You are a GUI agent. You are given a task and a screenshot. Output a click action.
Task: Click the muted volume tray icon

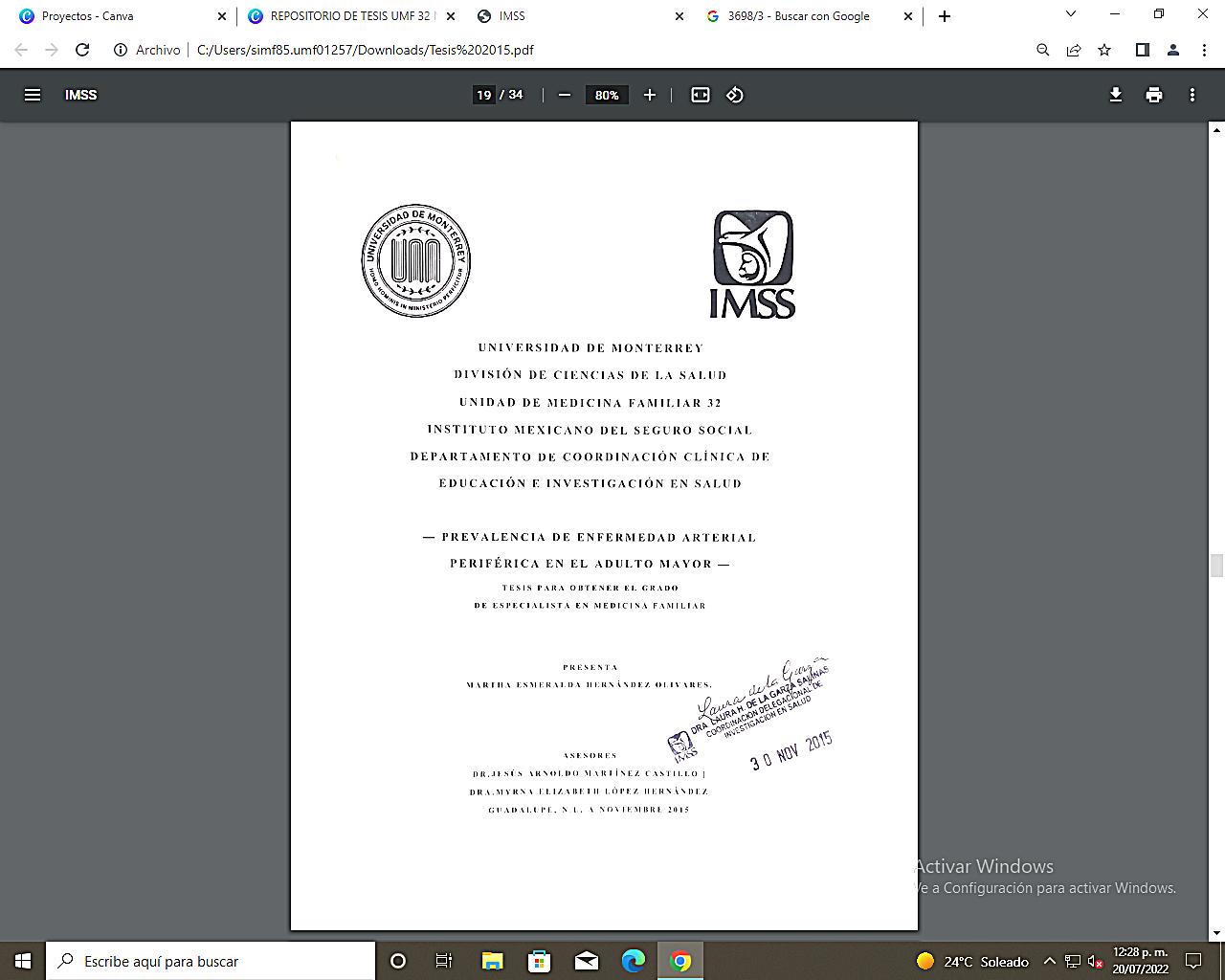pyautogui.click(x=1096, y=962)
